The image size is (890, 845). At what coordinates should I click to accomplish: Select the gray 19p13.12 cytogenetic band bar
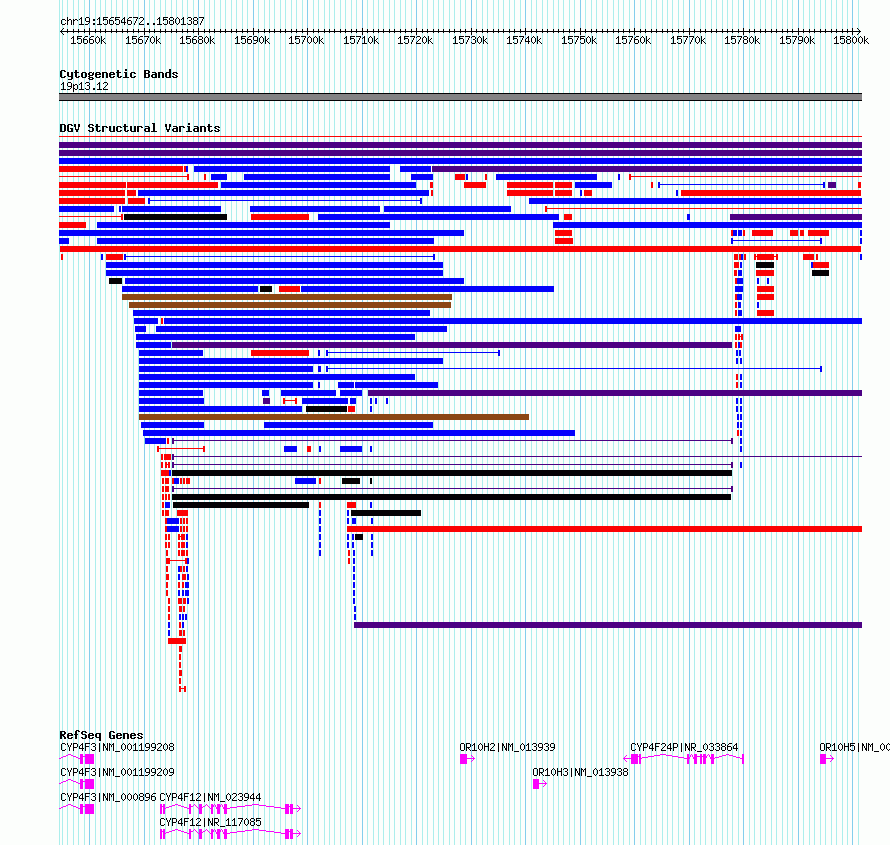coord(460,97)
